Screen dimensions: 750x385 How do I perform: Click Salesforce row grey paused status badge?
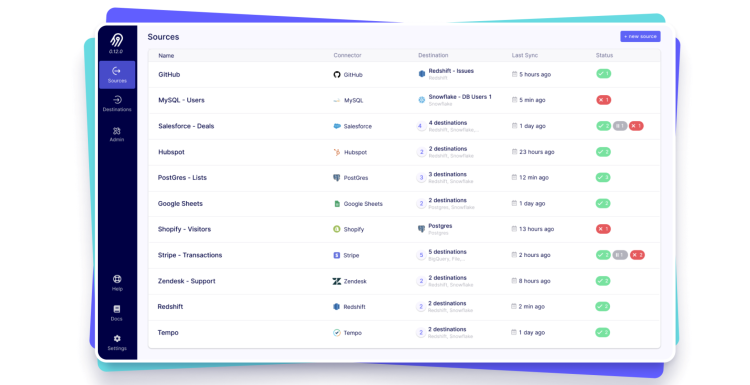(620, 126)
